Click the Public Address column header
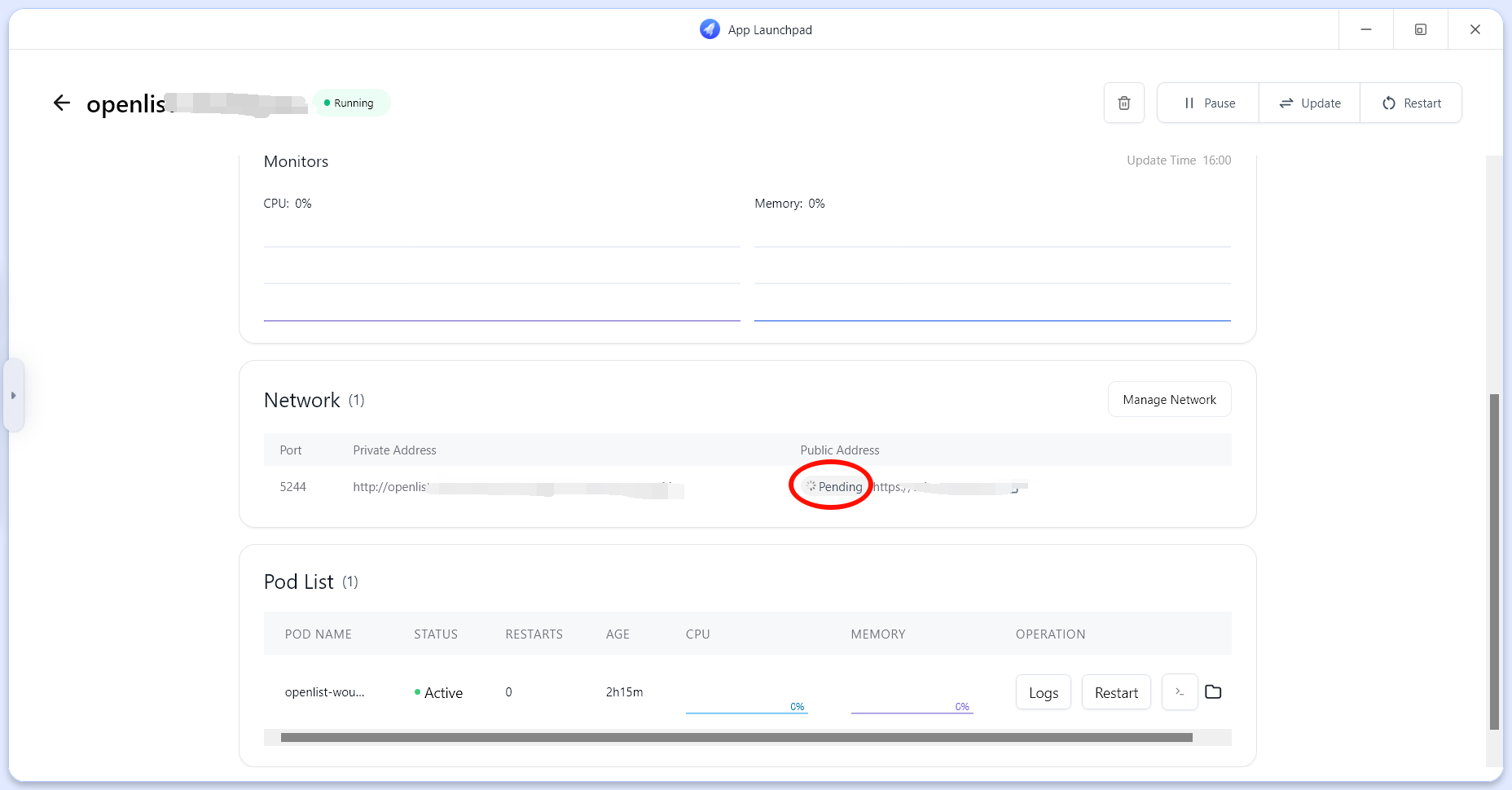 tap(839, 450)
